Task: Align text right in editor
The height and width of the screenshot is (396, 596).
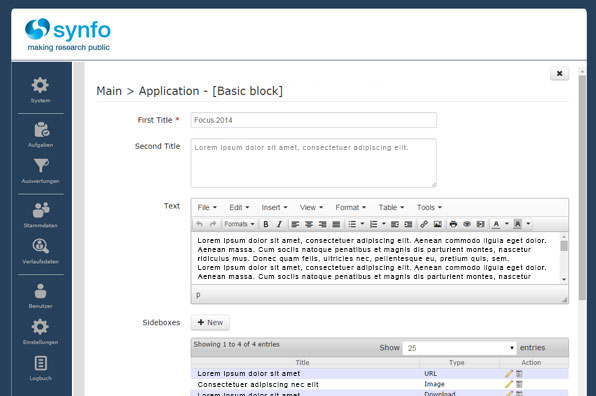Action: [x=323, y=224]
